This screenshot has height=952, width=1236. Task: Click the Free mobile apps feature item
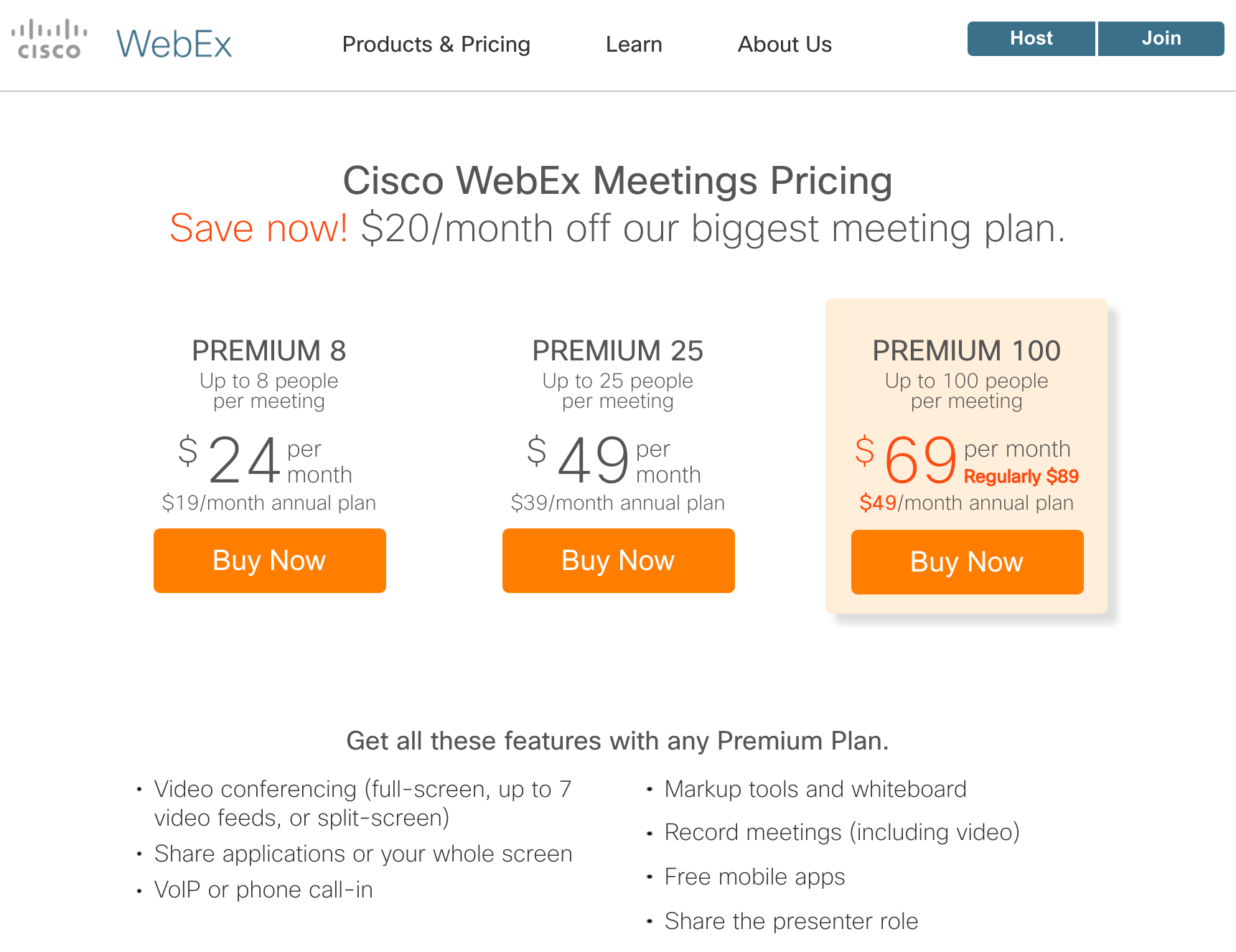[x=755, y=877]
